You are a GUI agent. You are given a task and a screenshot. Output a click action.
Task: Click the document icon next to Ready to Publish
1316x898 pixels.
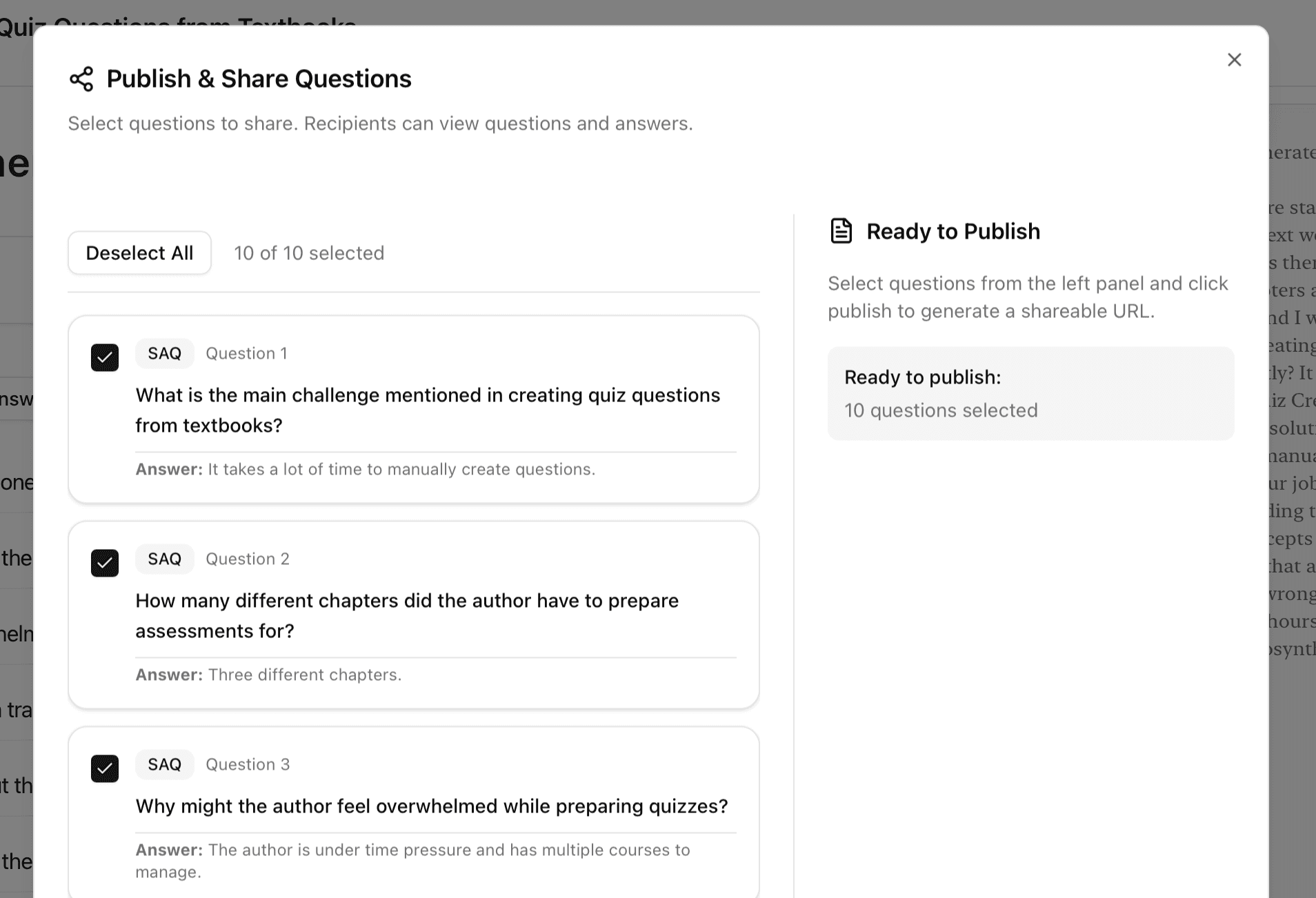point(841,230)
